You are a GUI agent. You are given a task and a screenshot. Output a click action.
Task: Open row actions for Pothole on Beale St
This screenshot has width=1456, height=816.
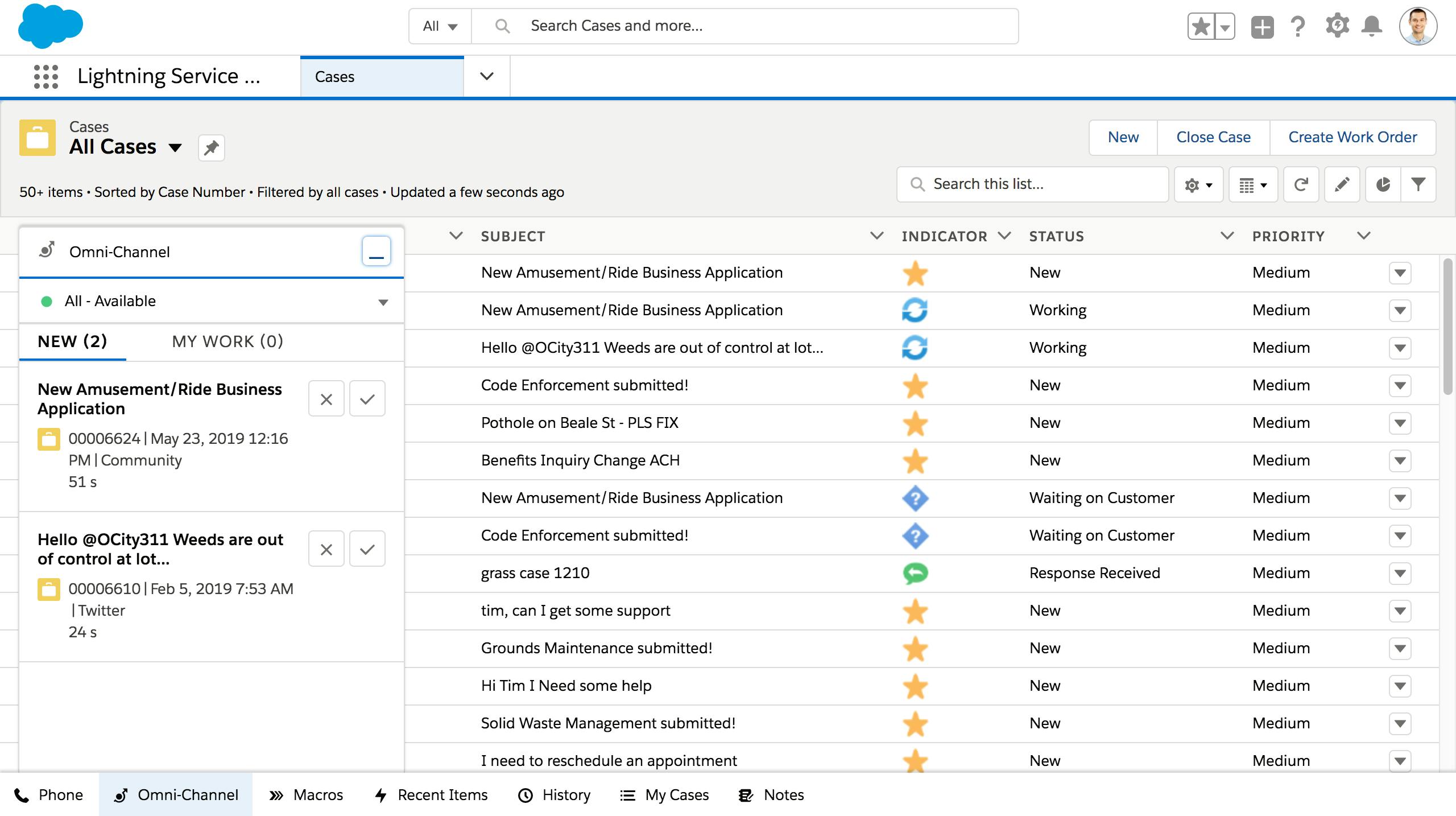(x=1400, y=423)
